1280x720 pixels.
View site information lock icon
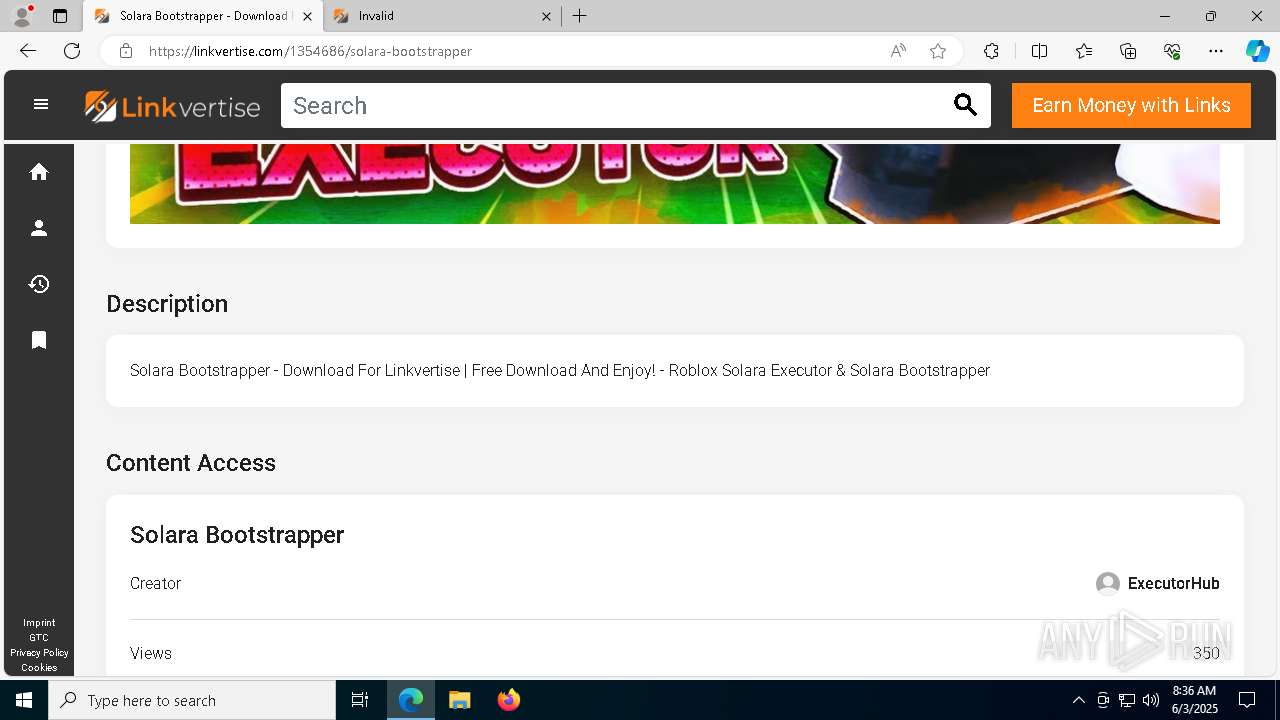[126, 51]
